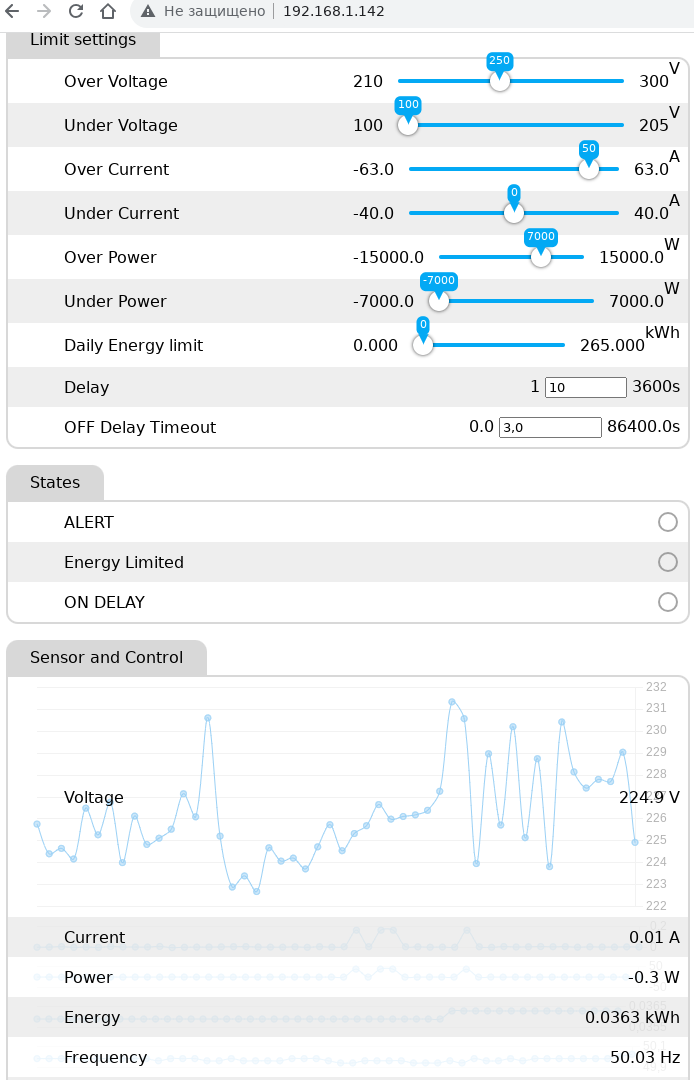
Task: Focus the Delay seconds input field
Action: click(585, 387)
